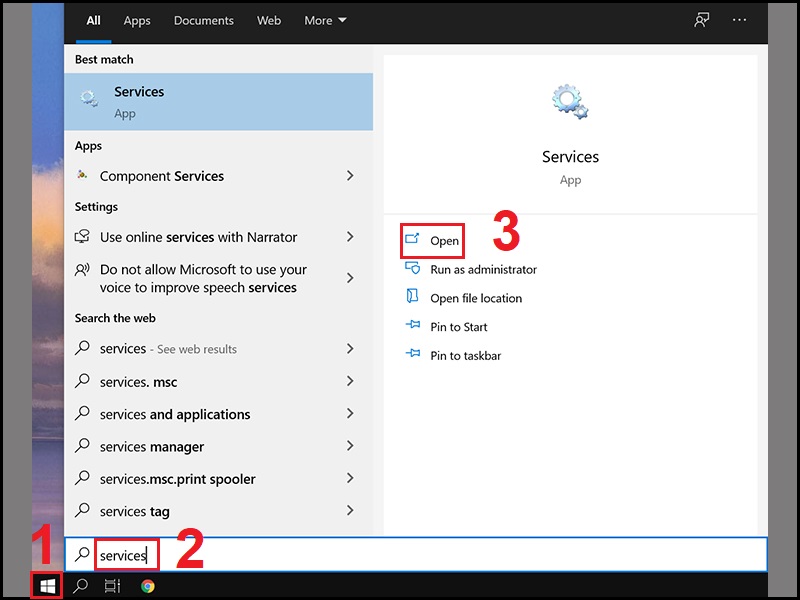Open the More dropdown filter
The height and width of the screenshot is (600, 800).
[326, 20]
